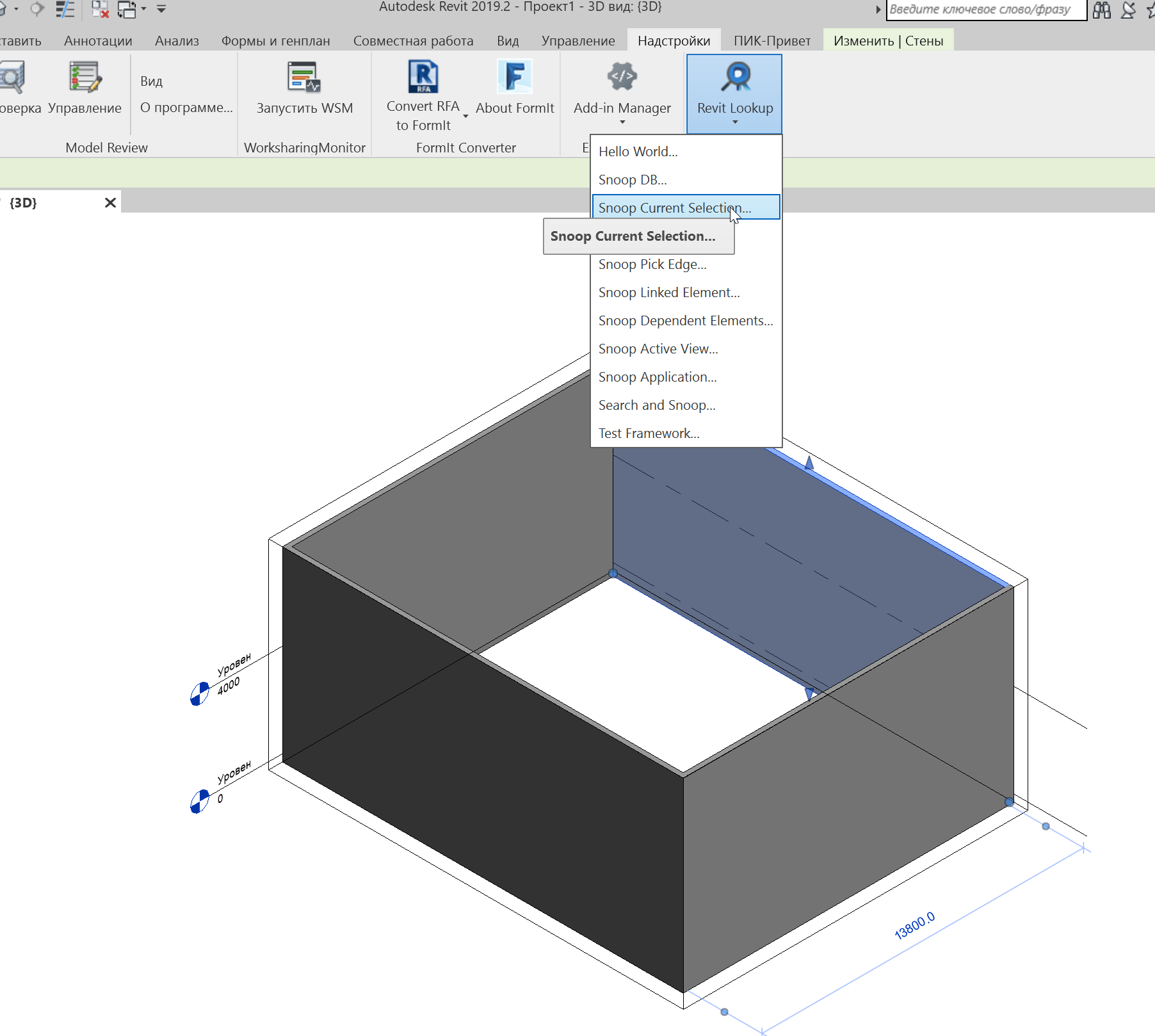This screenshot has width=1155, height=1036.
Task: Click the О программе... button
Action: click(186, 108)
